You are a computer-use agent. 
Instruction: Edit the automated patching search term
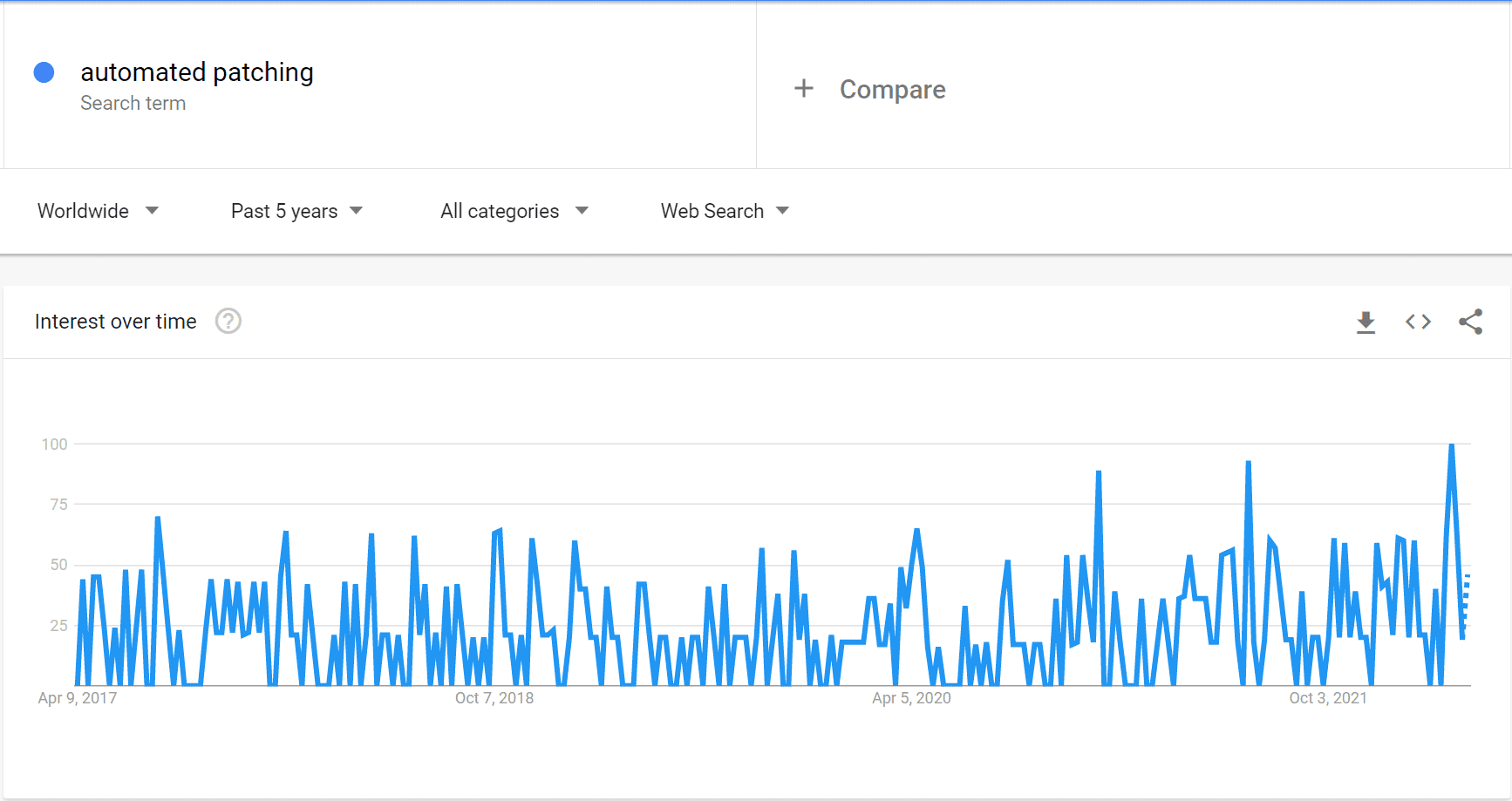197,72
